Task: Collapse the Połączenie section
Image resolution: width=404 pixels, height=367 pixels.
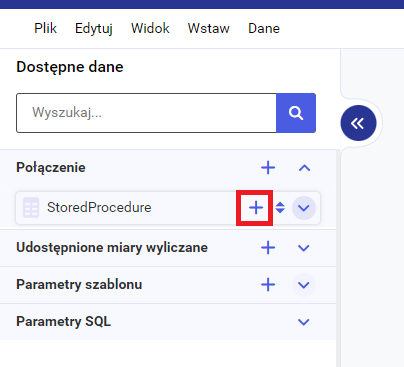Action: (304, 168)
